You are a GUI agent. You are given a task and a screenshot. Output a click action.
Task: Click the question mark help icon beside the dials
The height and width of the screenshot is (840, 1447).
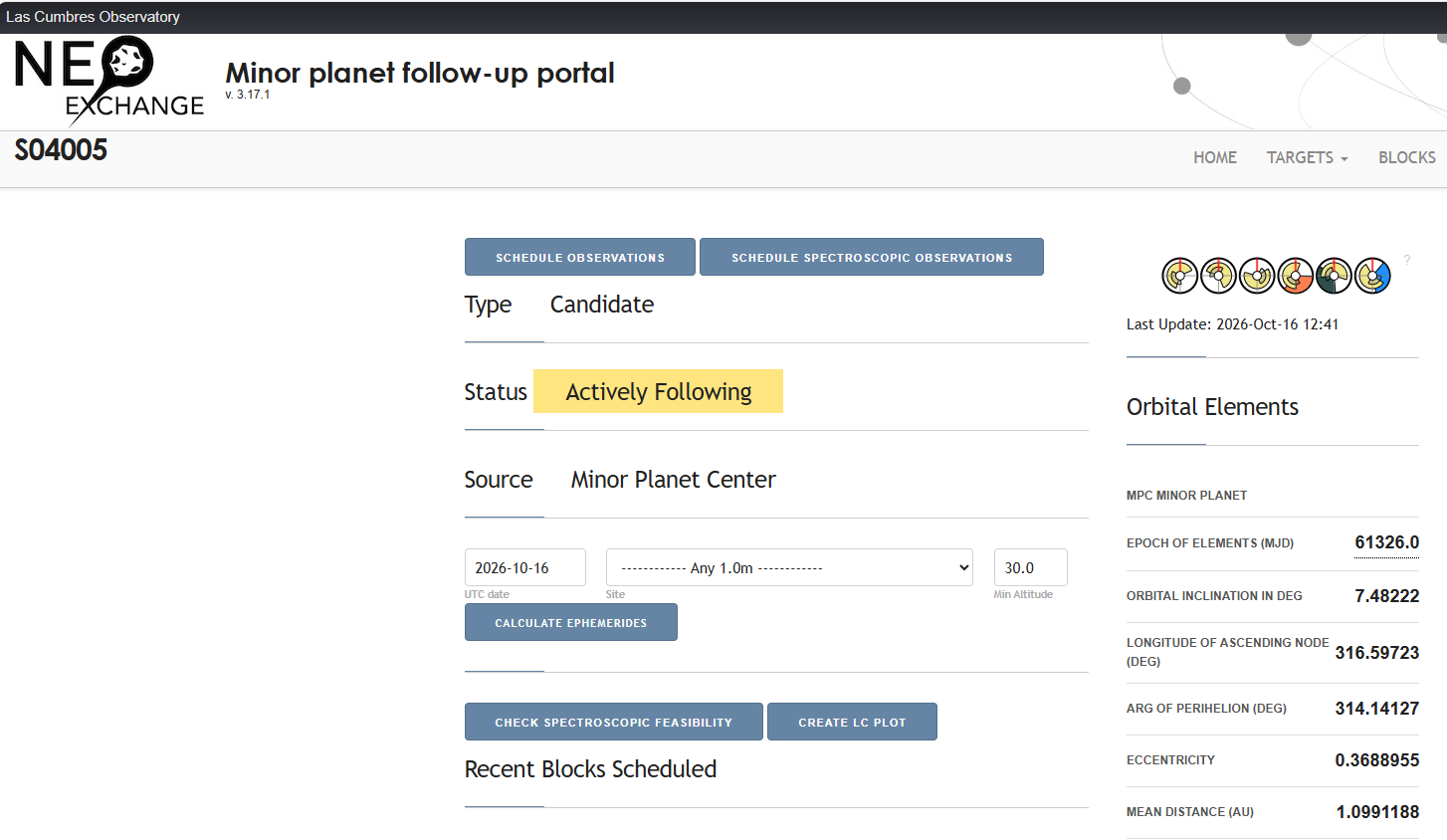1407,260
